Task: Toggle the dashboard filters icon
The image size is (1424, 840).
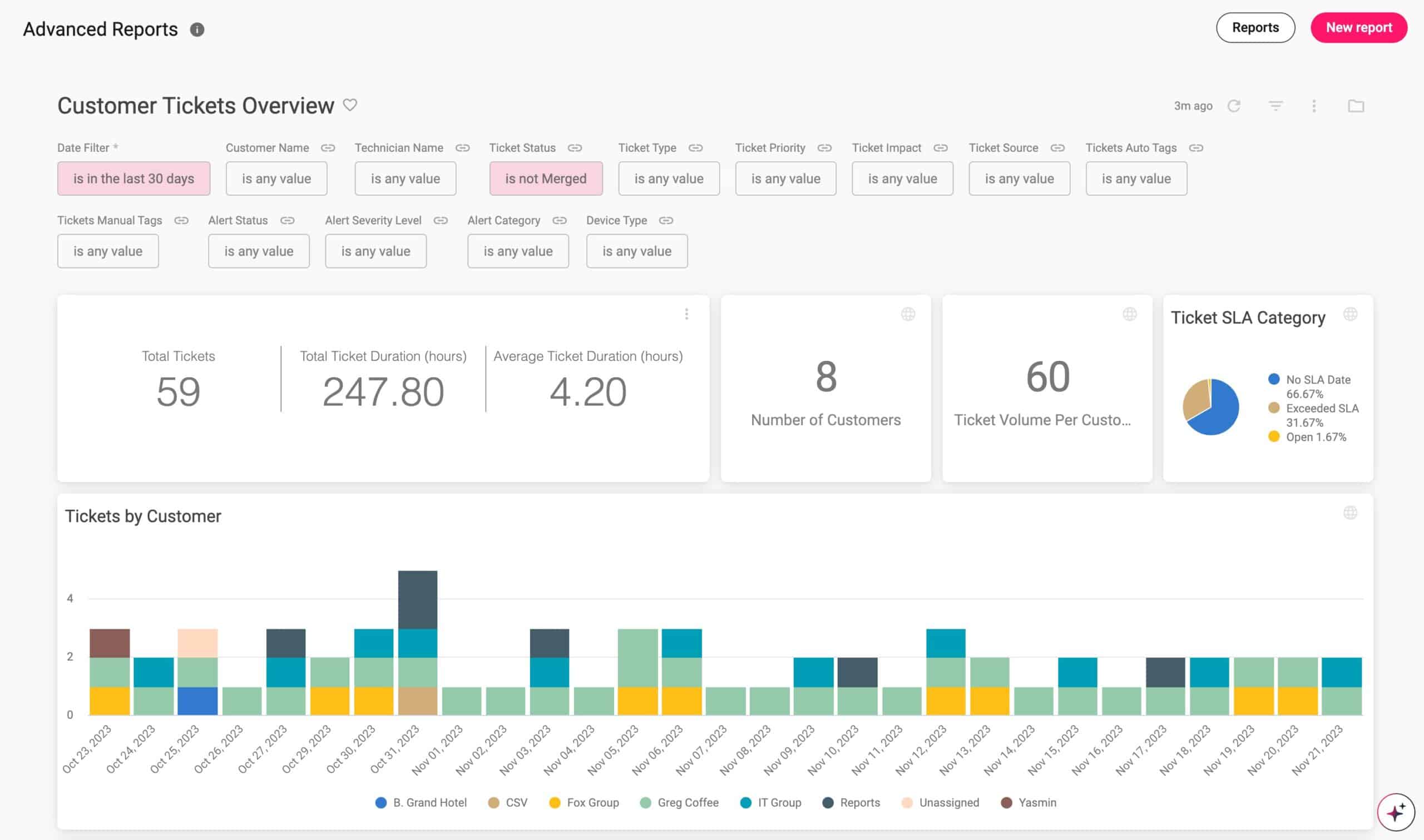Action: 1275,106
